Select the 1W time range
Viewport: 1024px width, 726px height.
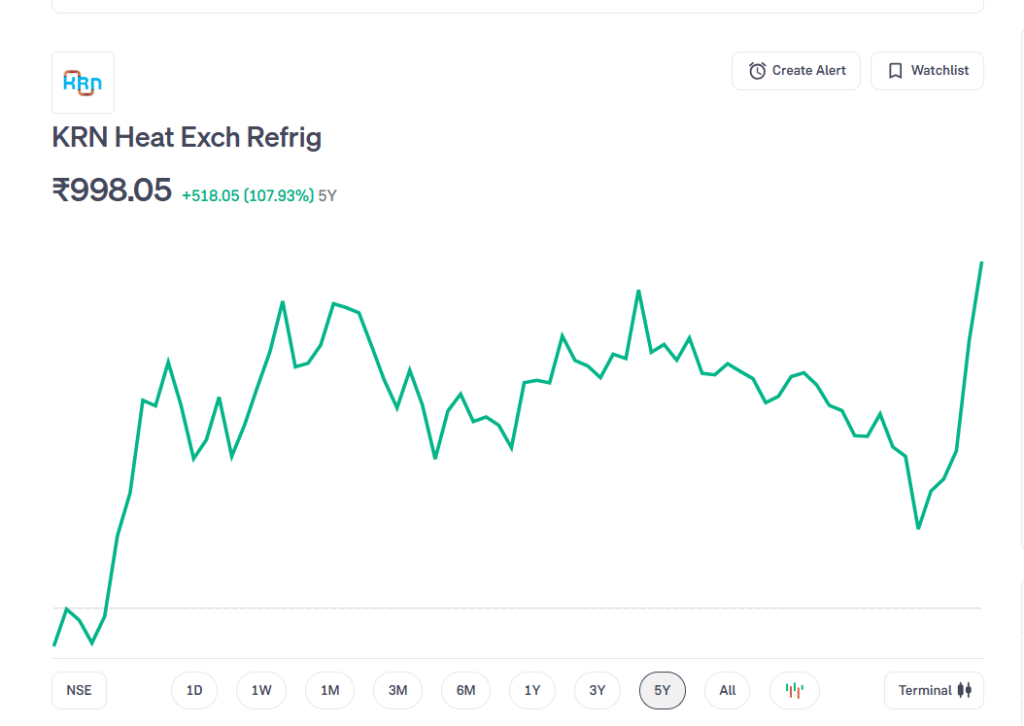tap(261, 690)
